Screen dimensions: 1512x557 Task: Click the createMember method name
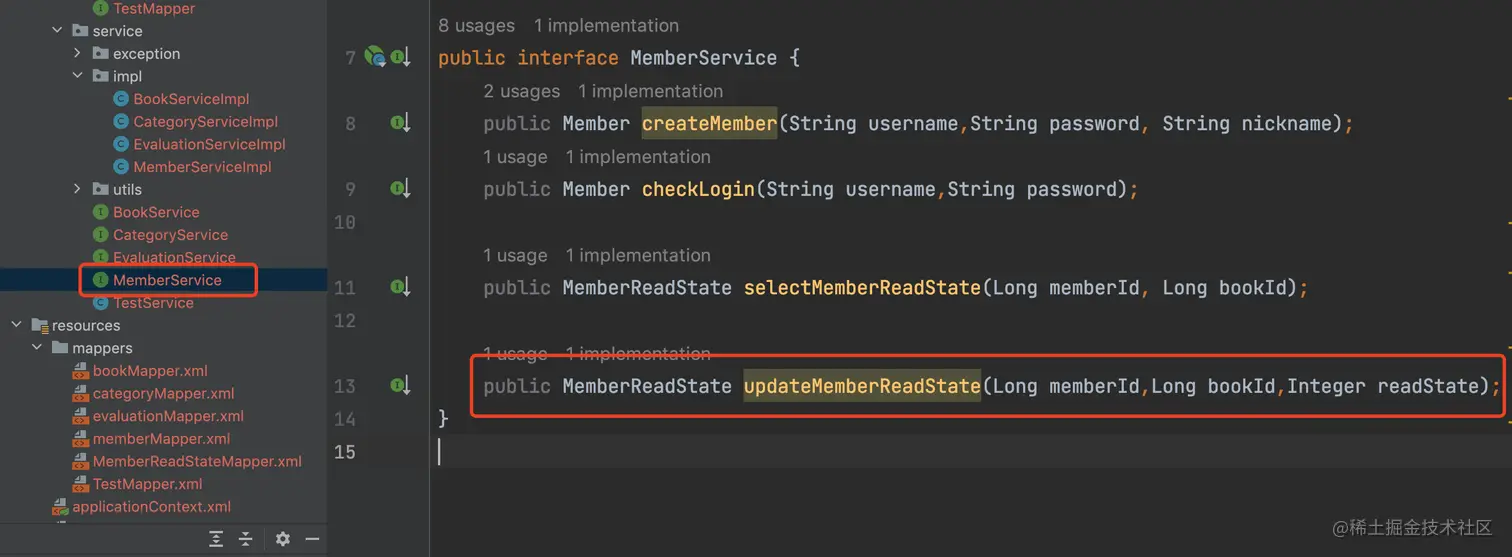pos(709,123)
